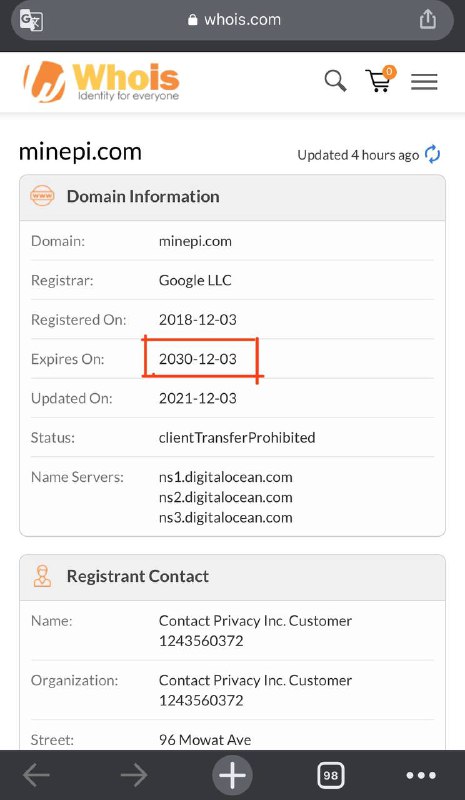
Task: Open the search magnifier icon
Action: 335,81
